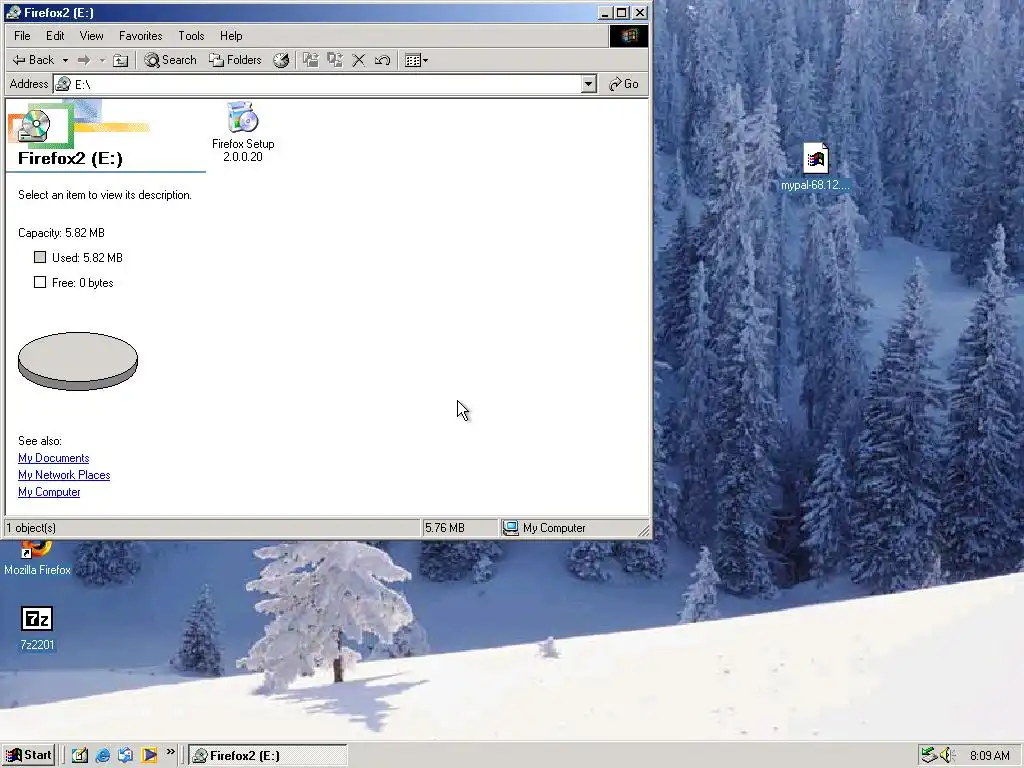
Task: Launch Outlook Express from quick launch
Action: click(x=125, y=755)
